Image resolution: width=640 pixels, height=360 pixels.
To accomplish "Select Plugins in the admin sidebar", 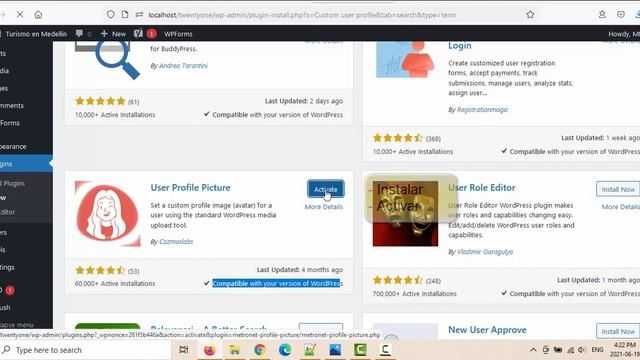I will 26,164.
